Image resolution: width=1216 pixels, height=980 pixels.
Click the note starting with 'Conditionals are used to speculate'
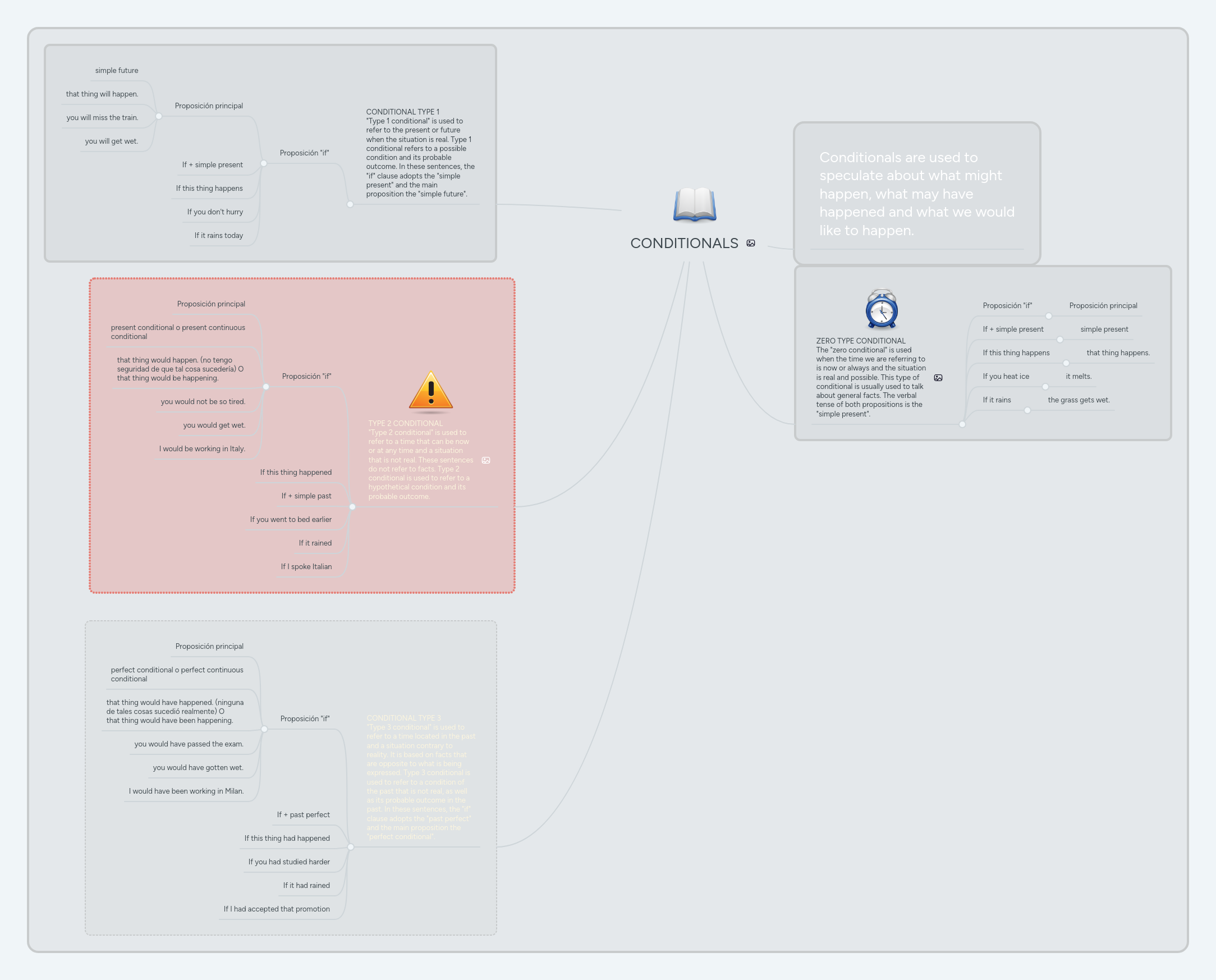point(916,194)
